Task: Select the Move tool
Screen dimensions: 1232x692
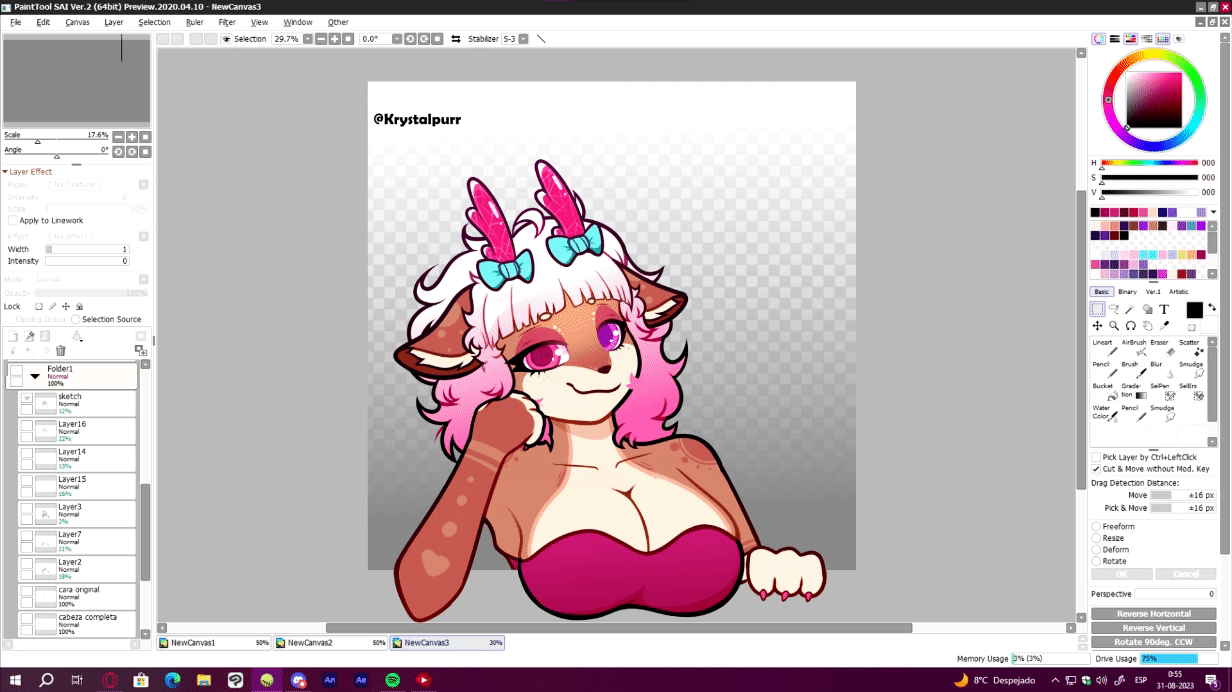Action: (1097, 326)
